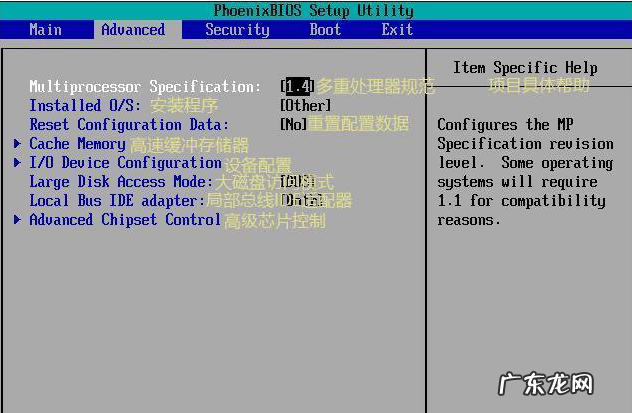Switch to the Main tab

coord(45,30)
